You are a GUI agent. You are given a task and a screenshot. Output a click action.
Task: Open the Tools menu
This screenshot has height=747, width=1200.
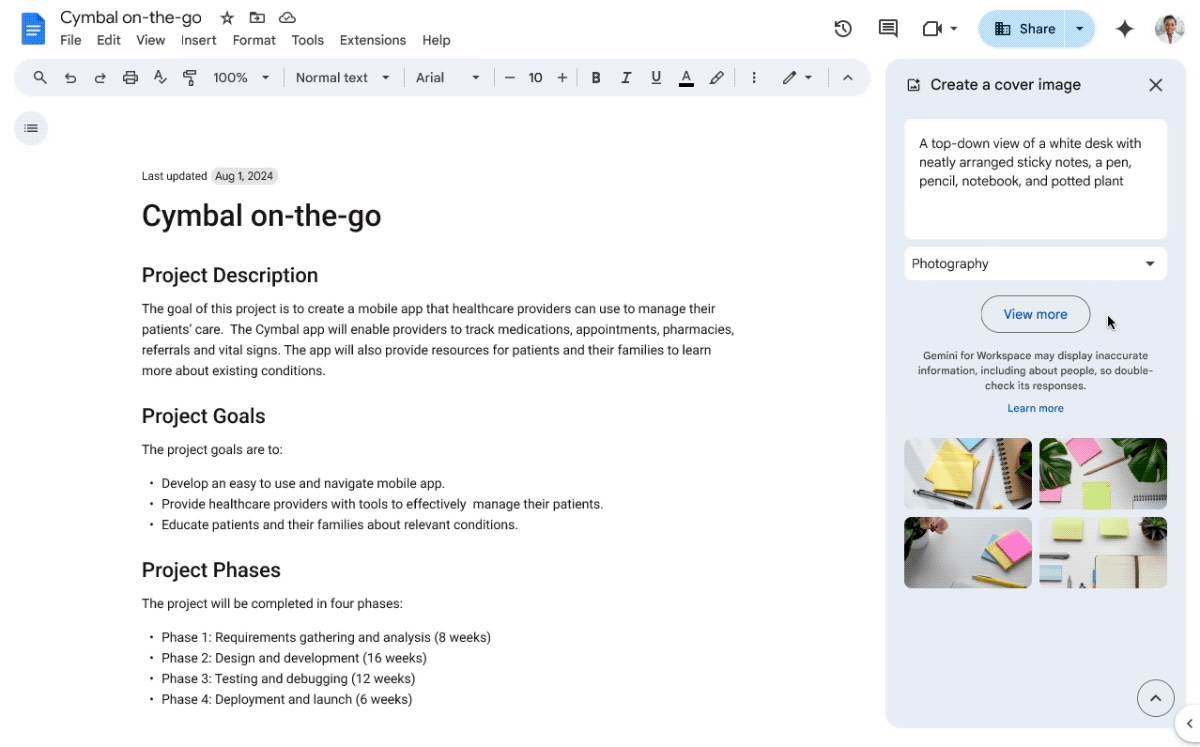tap(307, 40)
